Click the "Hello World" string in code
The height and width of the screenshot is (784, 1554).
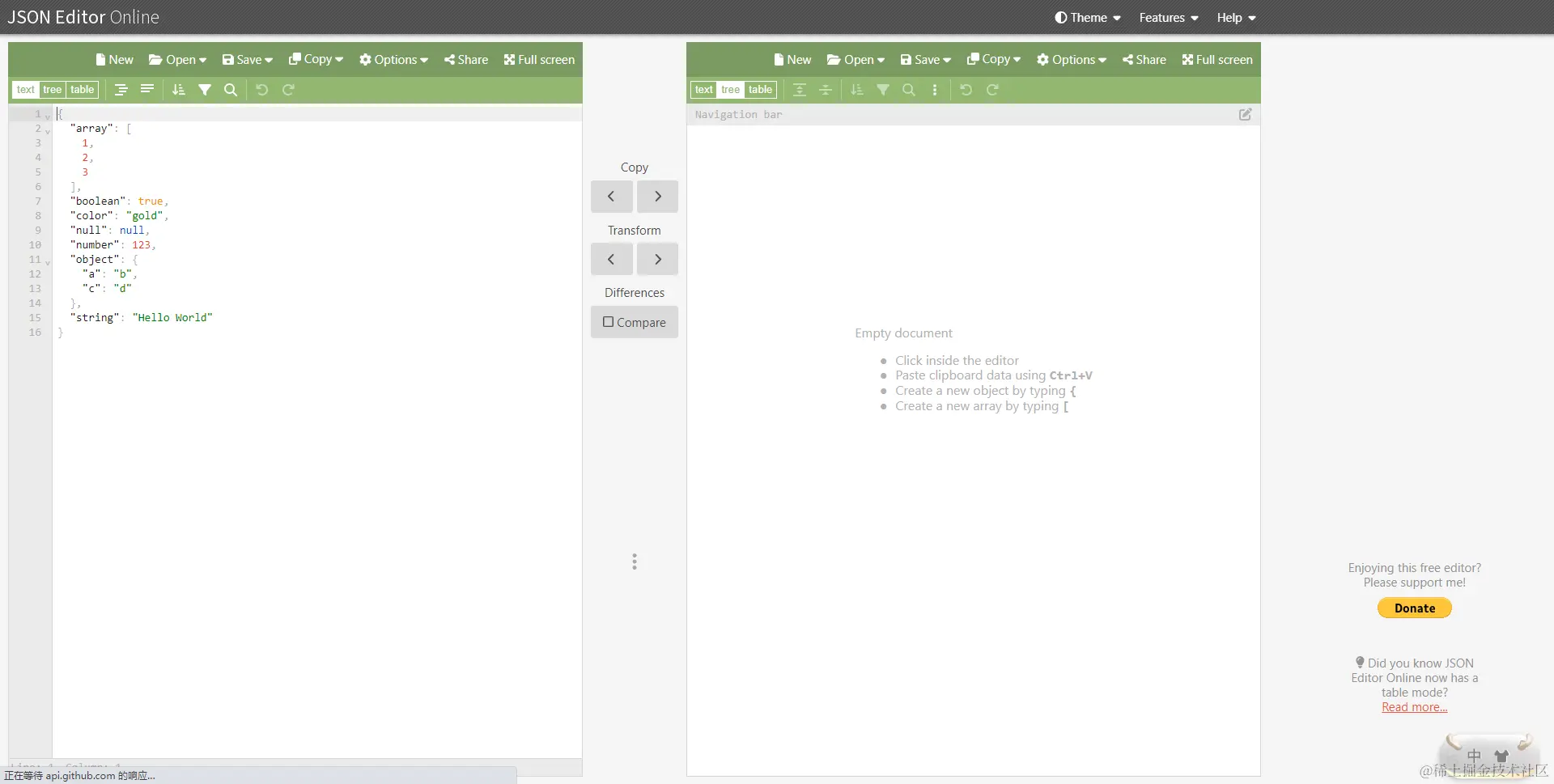pyautogui.click(x=172, y=318)
